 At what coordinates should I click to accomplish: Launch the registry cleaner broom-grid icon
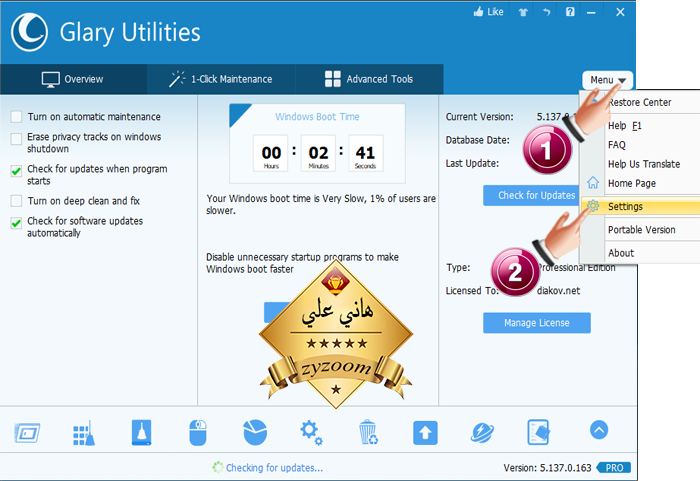point(84,433)
